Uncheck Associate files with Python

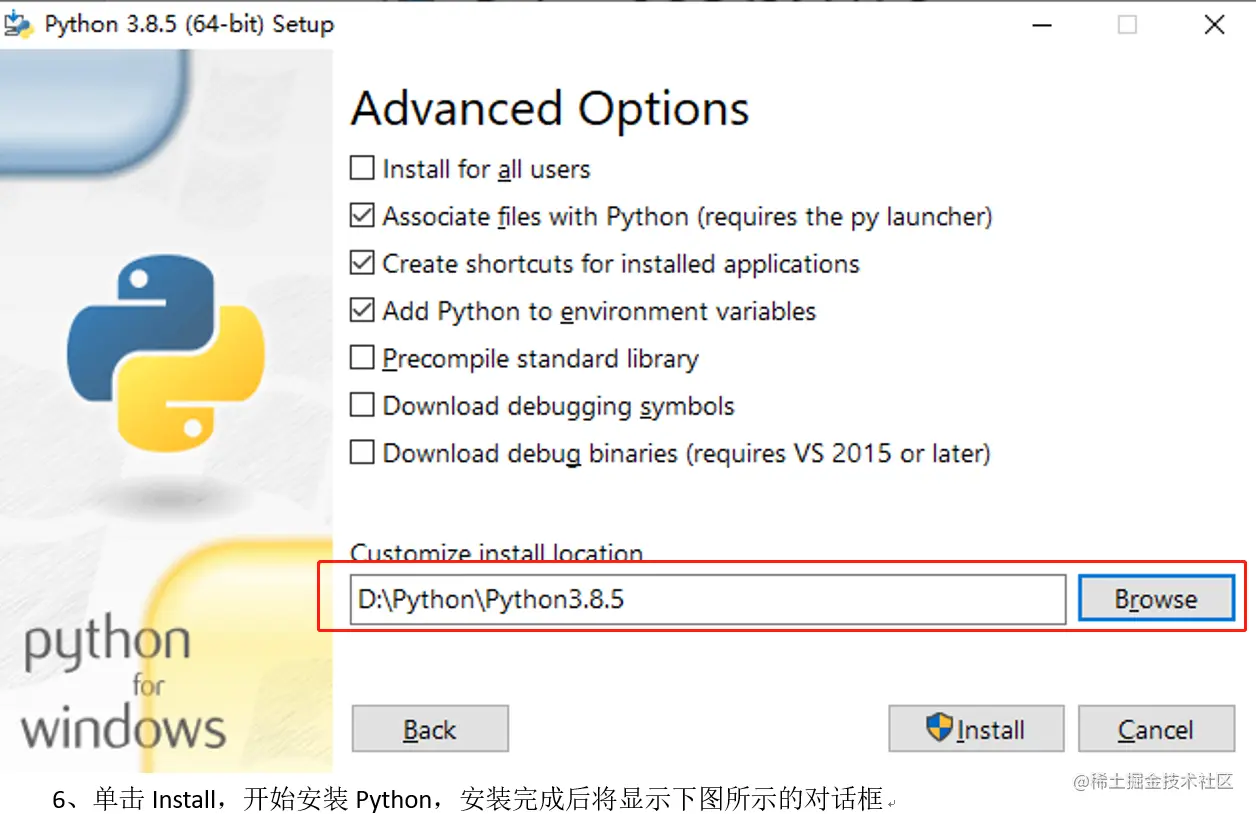click(x=362, y=215)
